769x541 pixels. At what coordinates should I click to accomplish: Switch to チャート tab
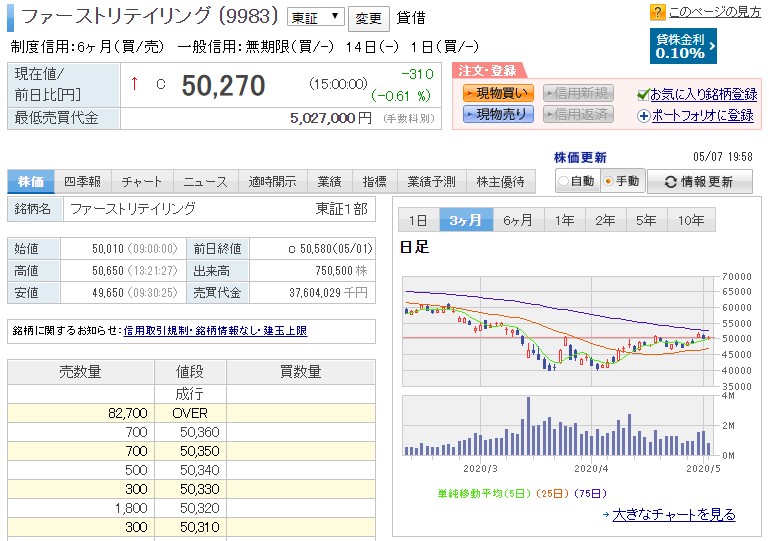click(x=142, y=181)
